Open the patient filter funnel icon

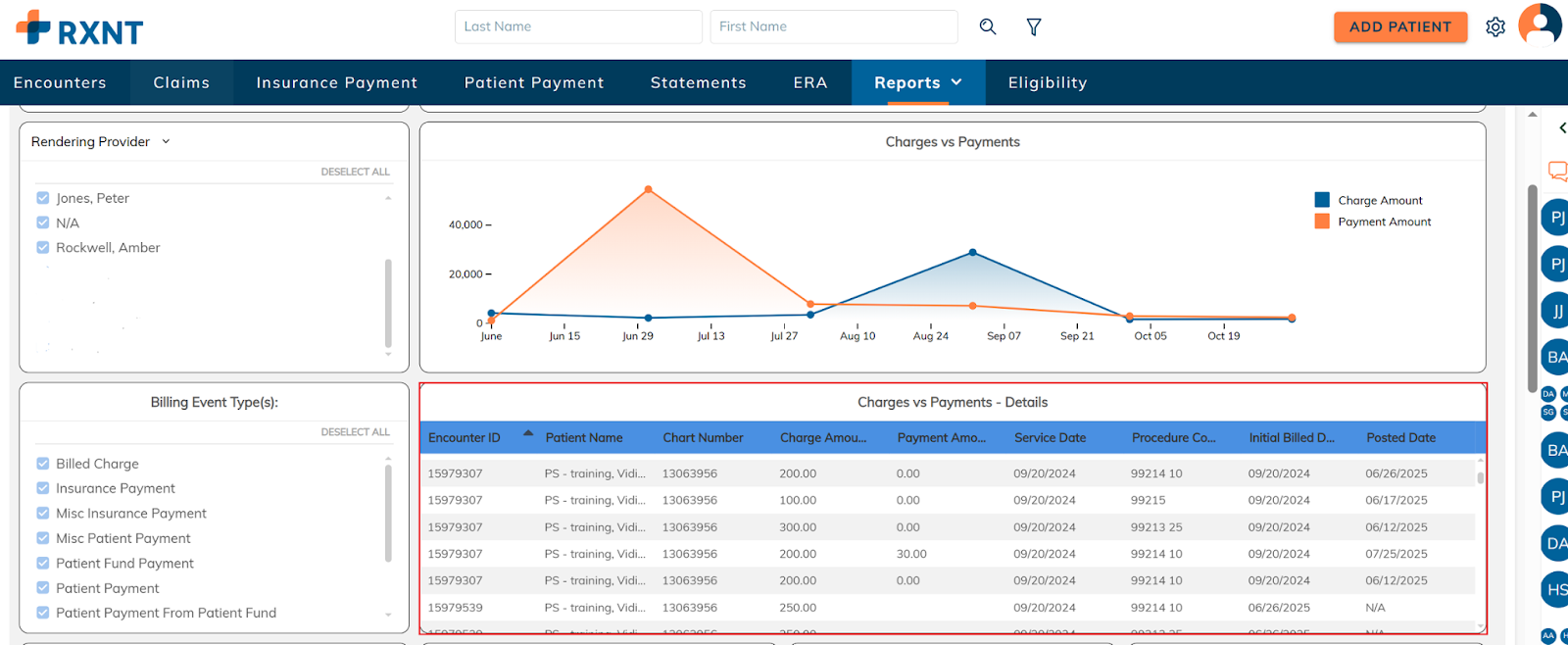(1033, 26)
